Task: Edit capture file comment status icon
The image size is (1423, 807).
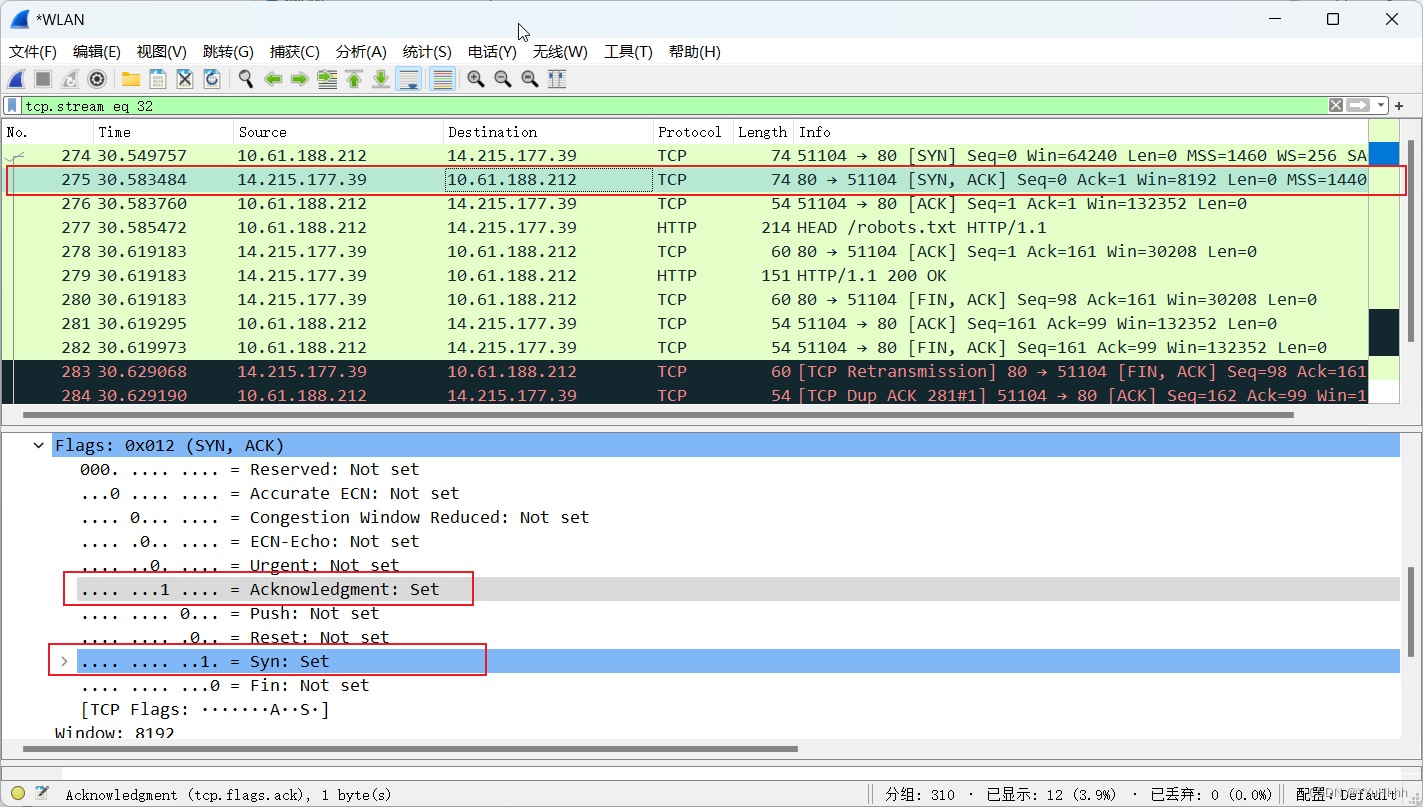Action: pos(42,794)
